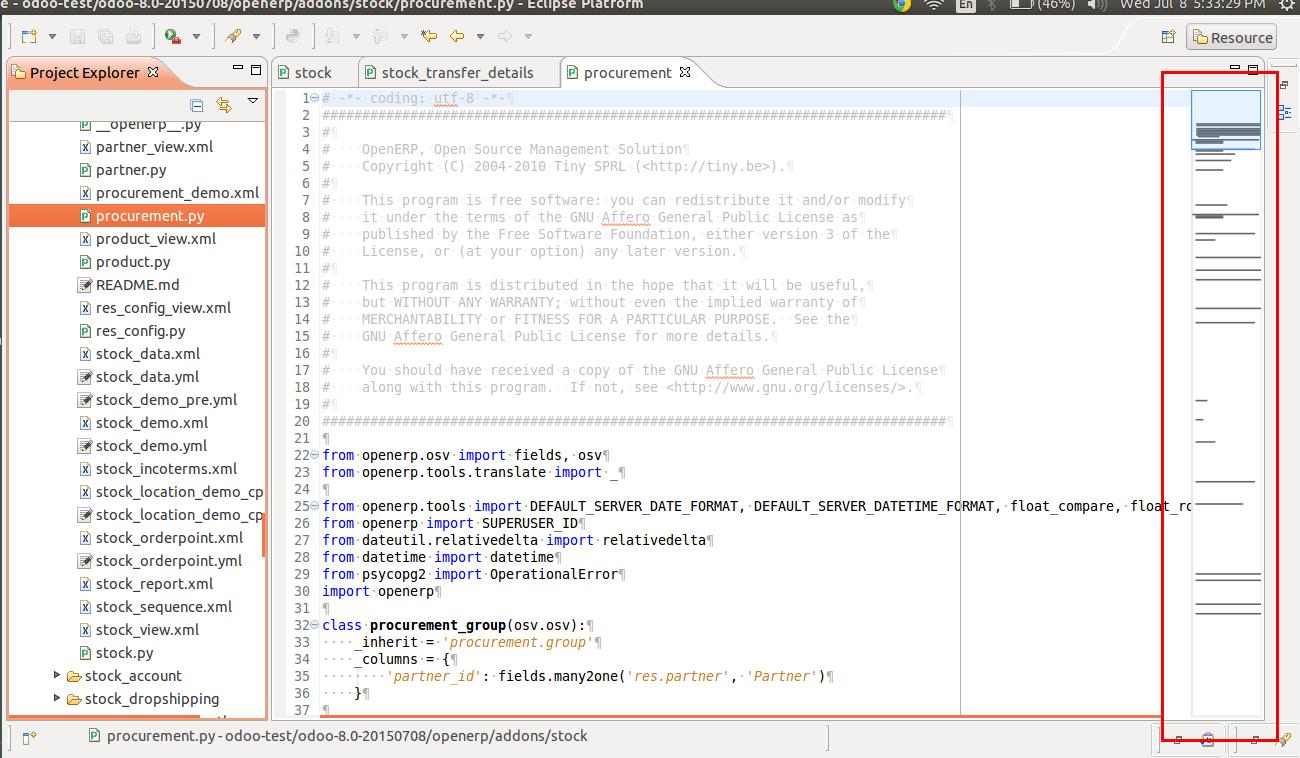Click the Save icon in the toolbar
The image size is (1300, 758).
point(76,34)
